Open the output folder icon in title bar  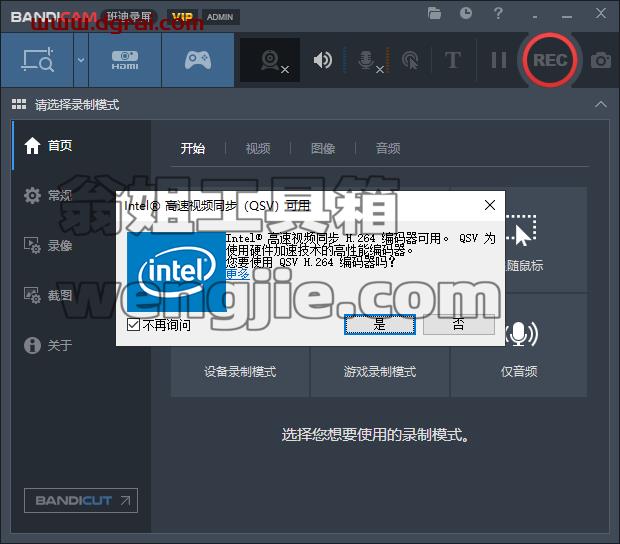[x=434, y=13]
